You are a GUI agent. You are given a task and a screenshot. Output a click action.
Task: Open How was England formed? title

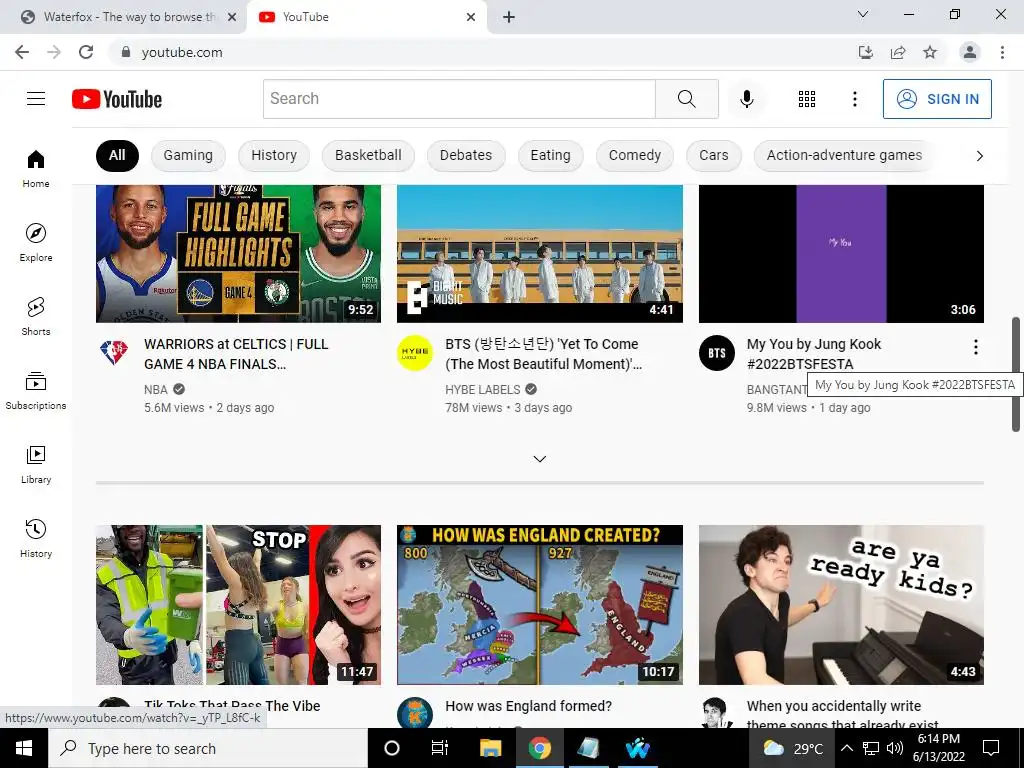(528, 706)
